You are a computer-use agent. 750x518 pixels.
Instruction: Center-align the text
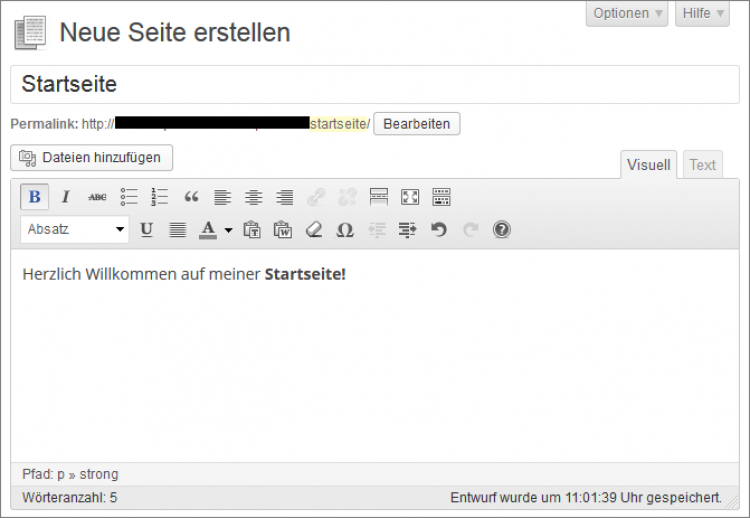[254, 197]
